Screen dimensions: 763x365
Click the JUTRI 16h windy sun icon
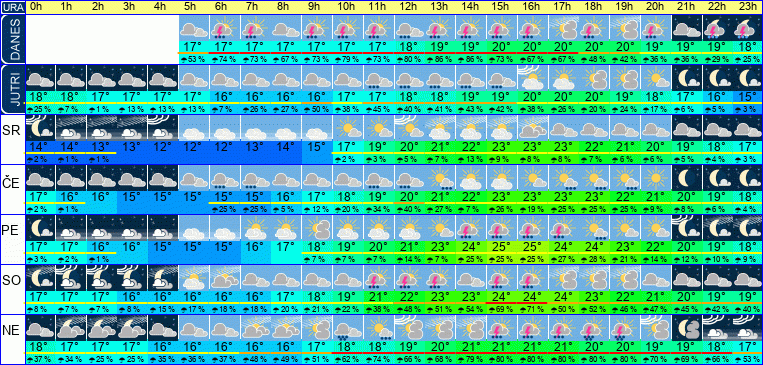point(532,78)
